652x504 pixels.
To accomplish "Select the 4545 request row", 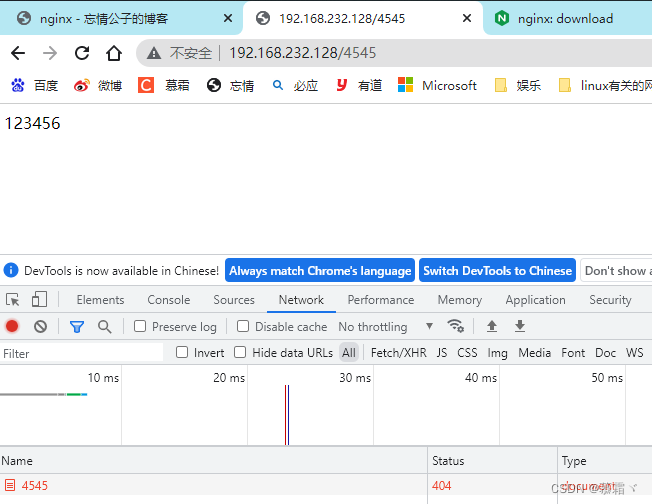I will coord(326,485).
